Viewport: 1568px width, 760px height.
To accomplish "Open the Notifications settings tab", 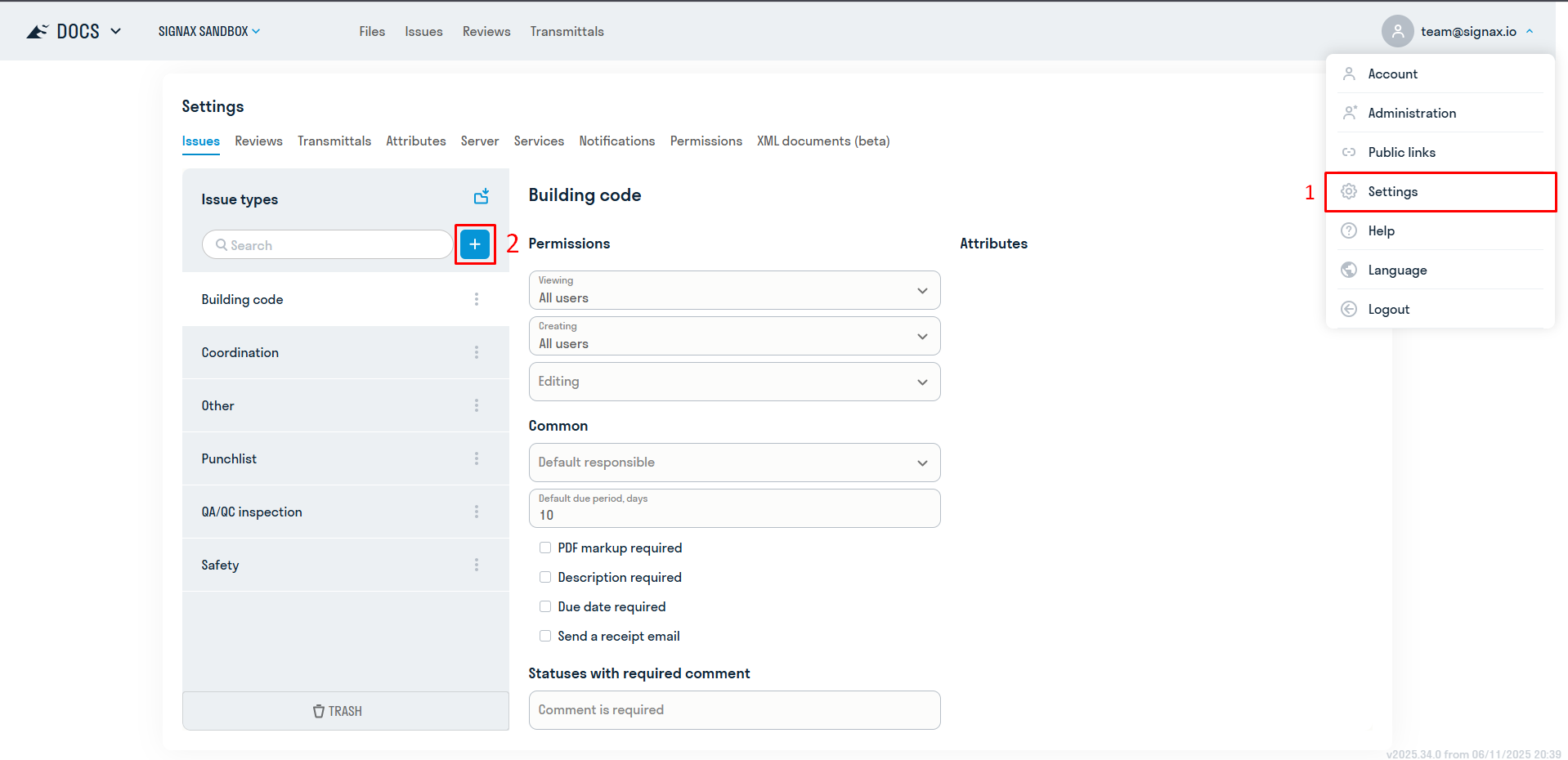I will [x=617, y=141].
